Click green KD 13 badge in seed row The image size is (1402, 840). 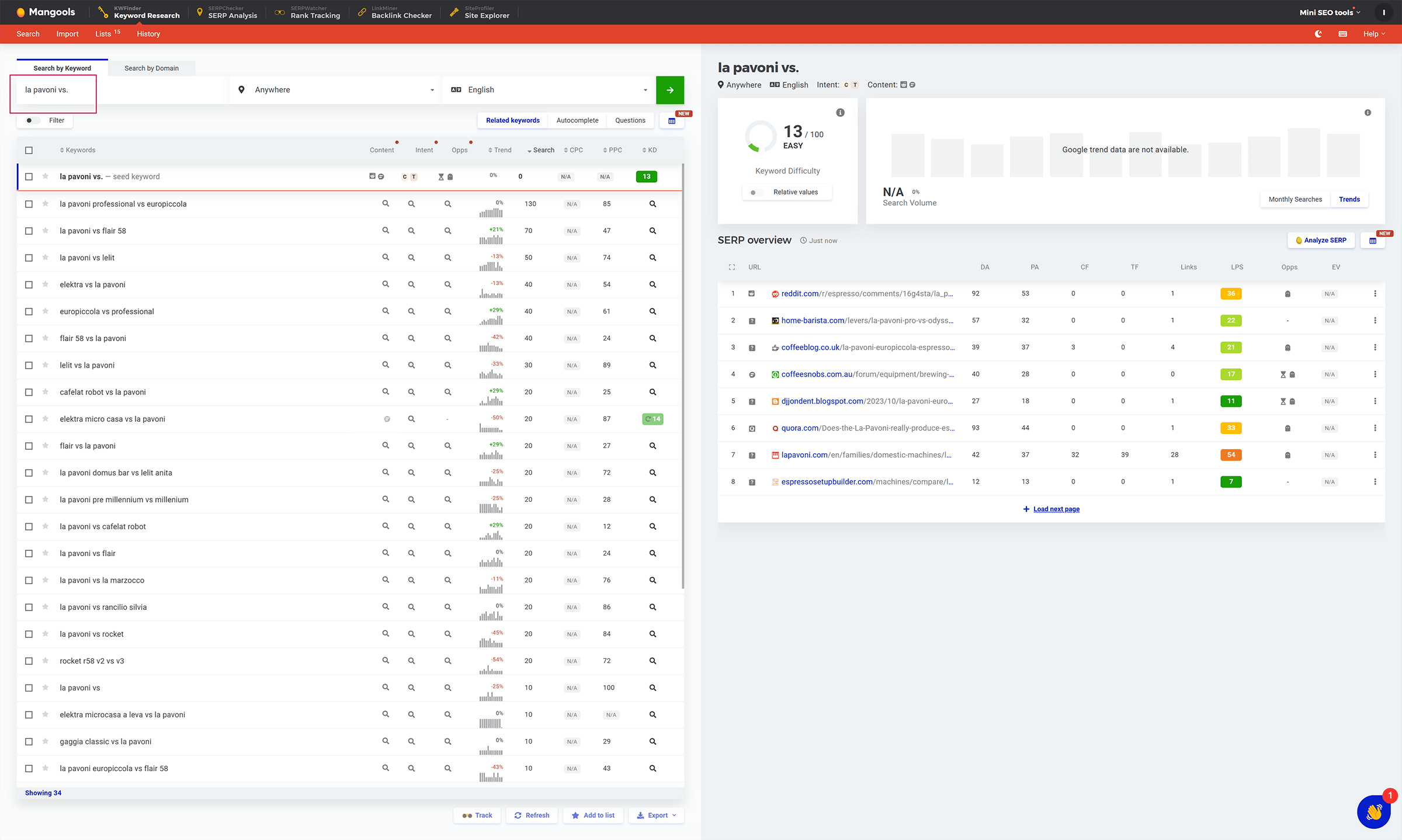click(x=646, y=176)
